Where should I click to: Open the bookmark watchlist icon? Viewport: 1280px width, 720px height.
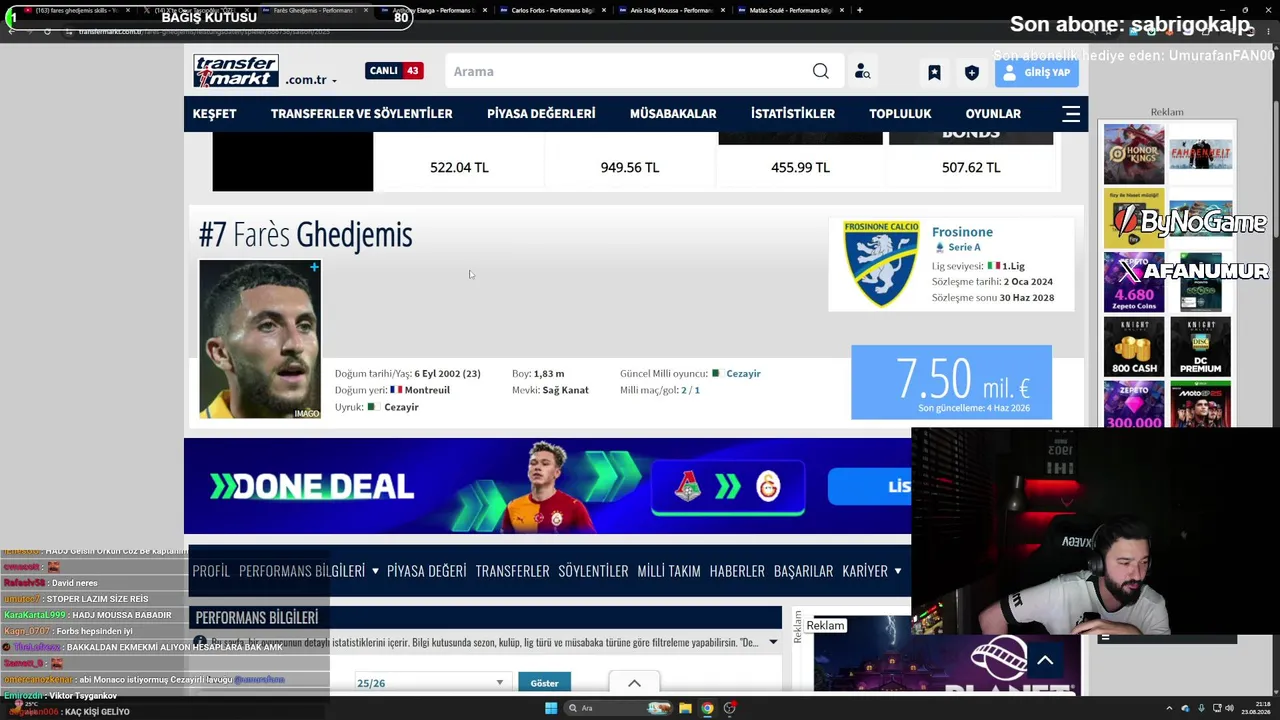(x=934, y=72)
